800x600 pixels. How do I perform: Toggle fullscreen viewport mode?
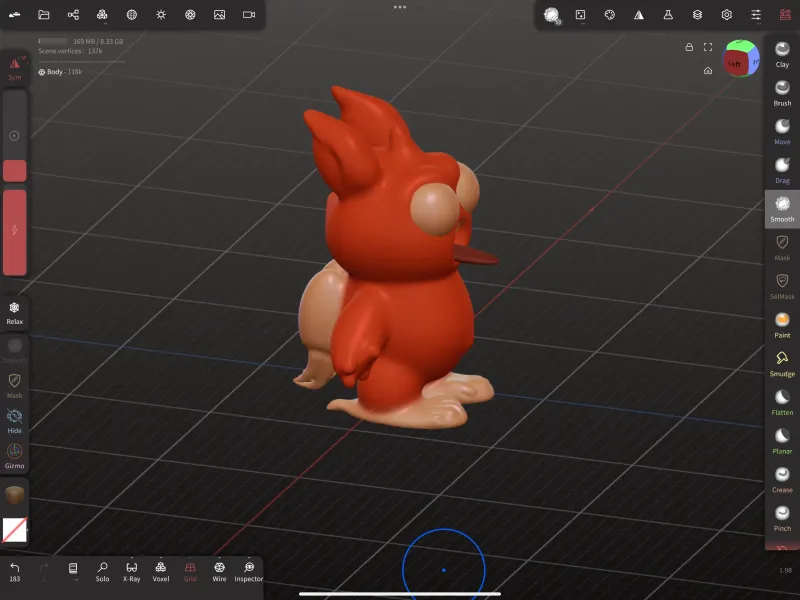pyautogui.click(x=708, y=47)
